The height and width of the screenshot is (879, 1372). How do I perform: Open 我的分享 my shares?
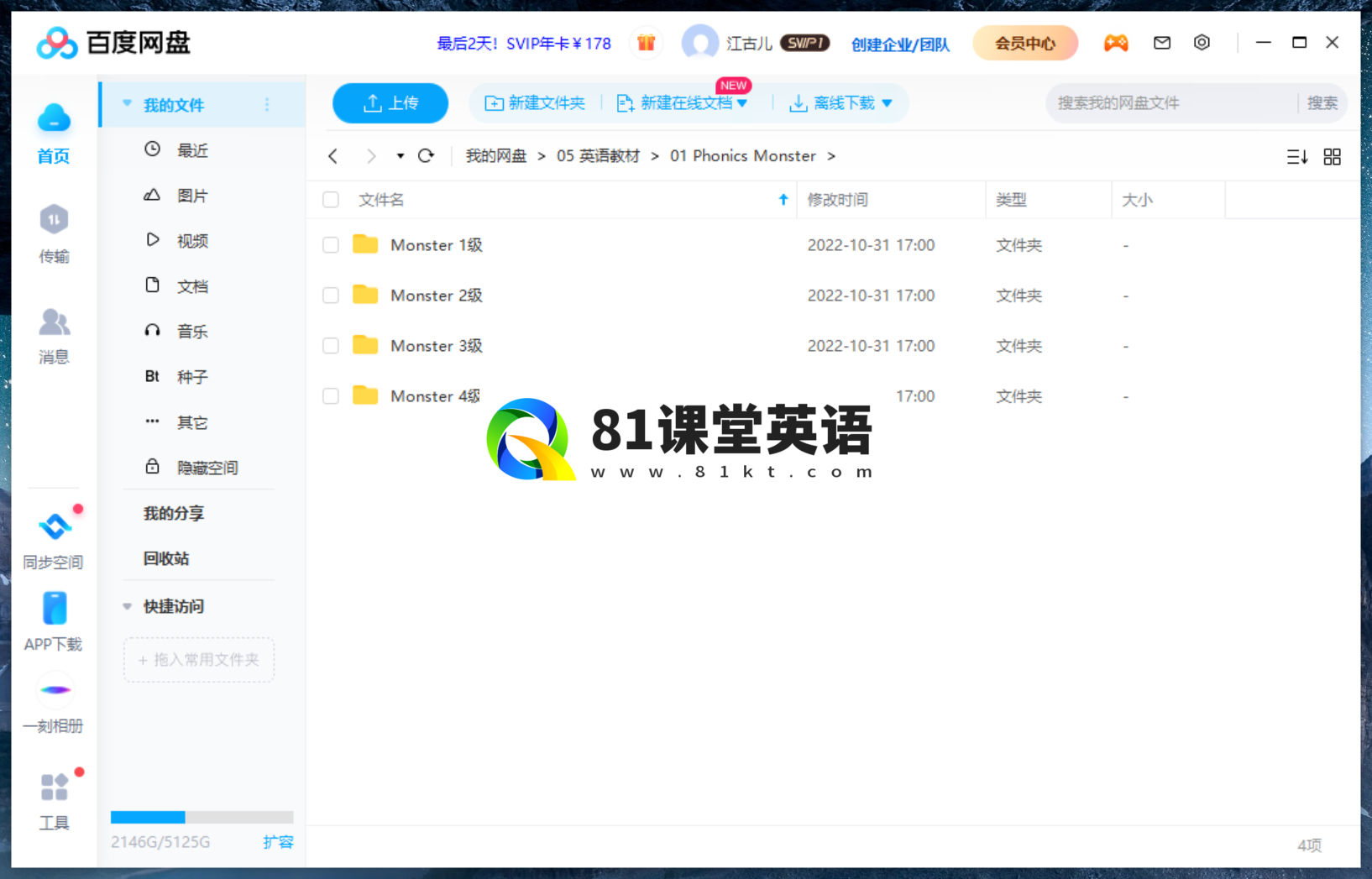point(174,513)
